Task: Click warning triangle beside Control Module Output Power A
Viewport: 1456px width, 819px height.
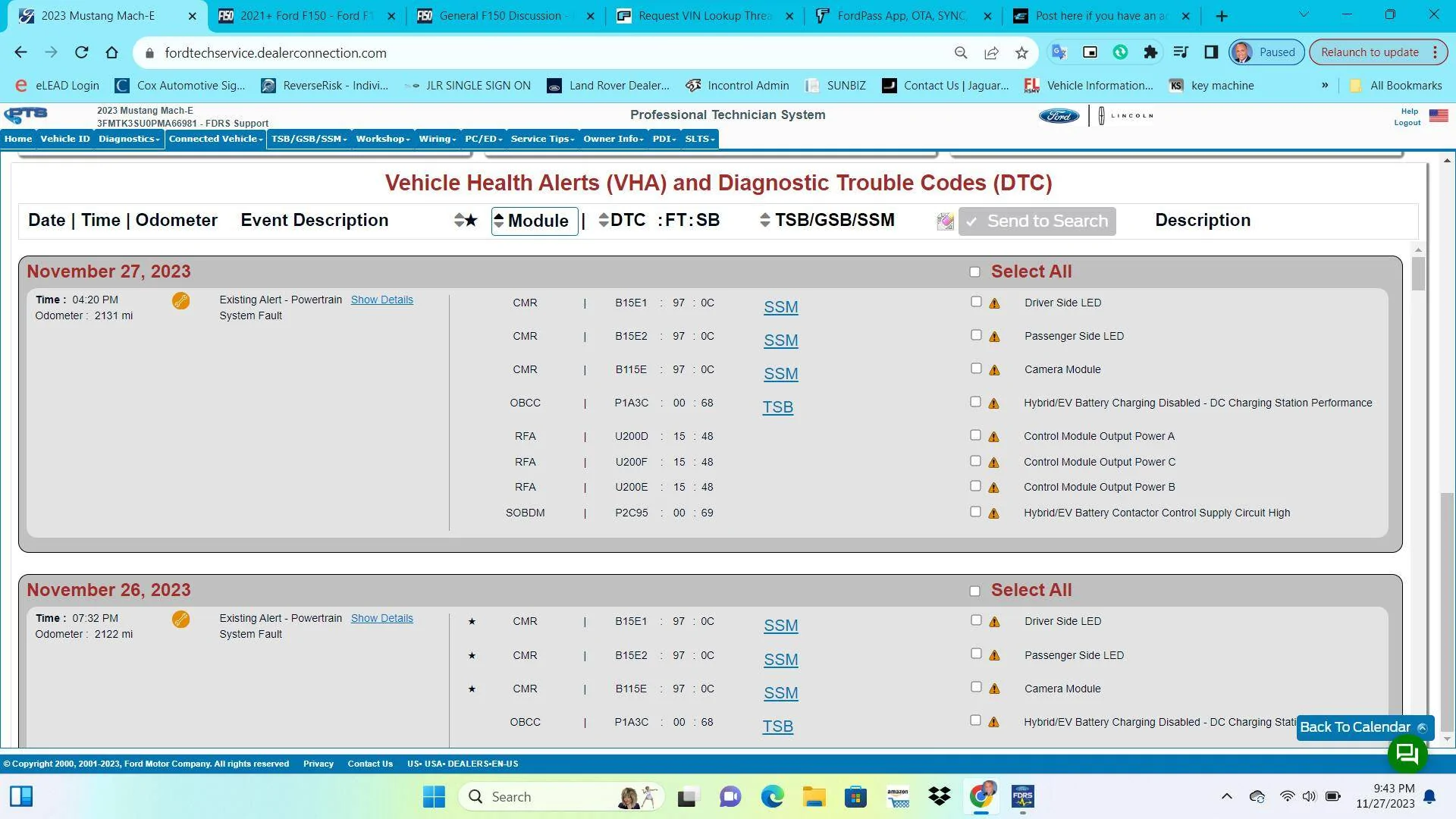Action: click(x=993, y=437)
